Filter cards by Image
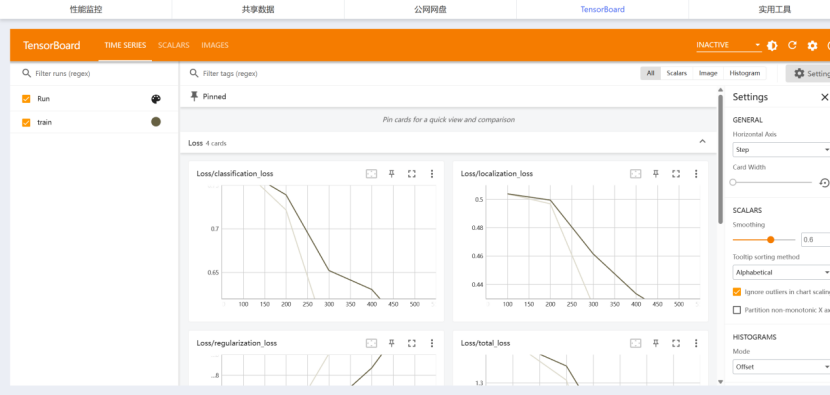 (x=708, y=73)
